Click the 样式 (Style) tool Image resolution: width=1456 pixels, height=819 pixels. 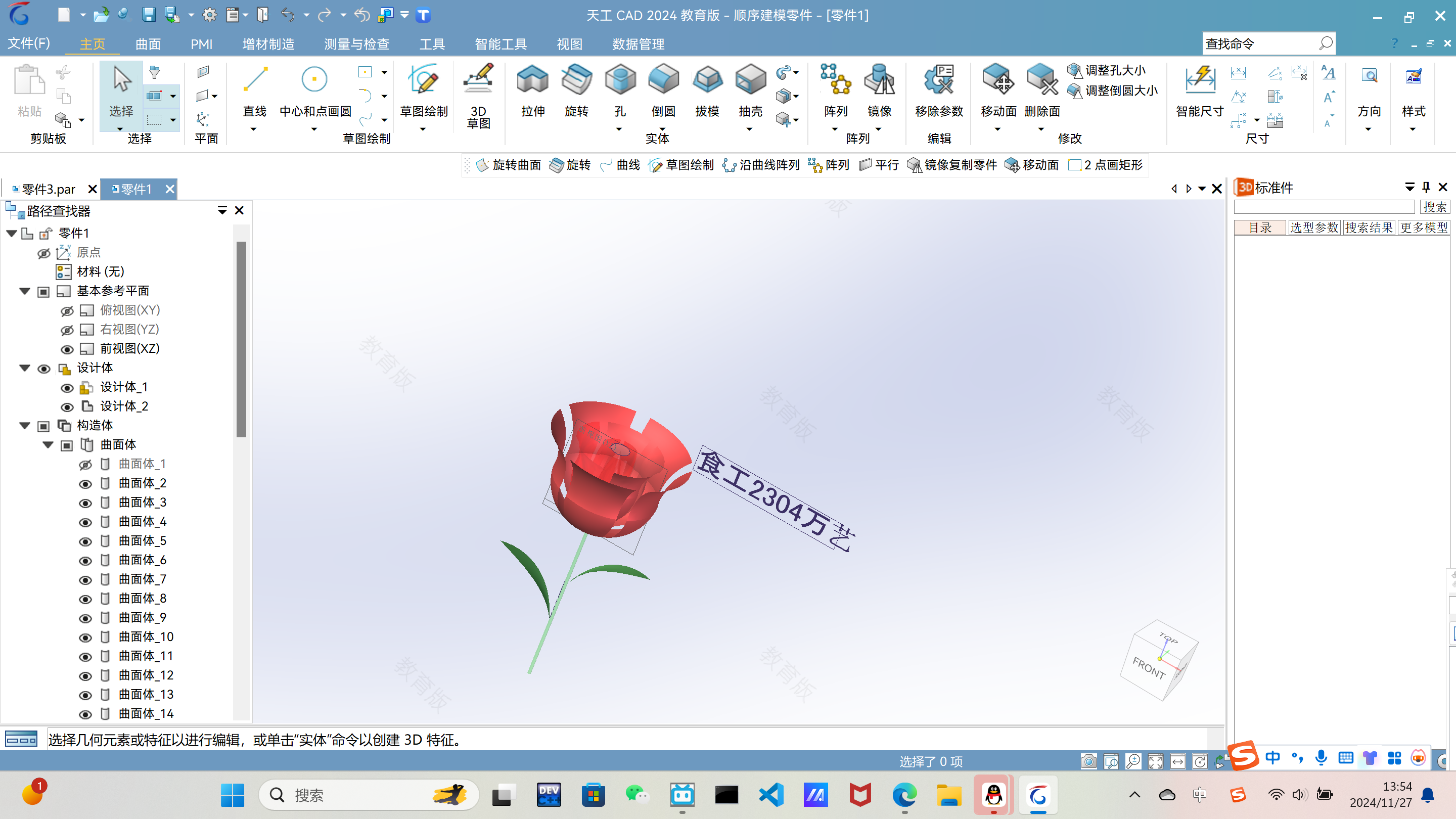tap(1413, 90)
